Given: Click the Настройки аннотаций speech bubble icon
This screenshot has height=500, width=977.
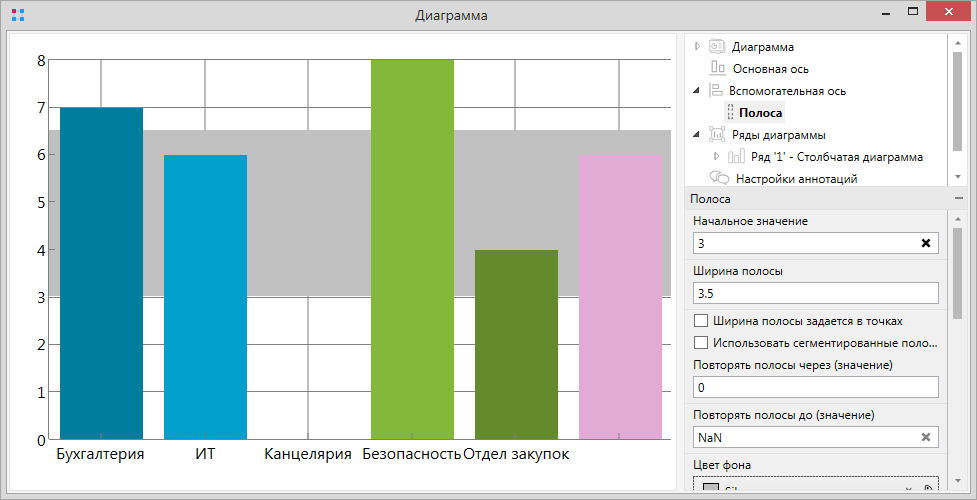Looking at the screenshot, I should (719, 178).
